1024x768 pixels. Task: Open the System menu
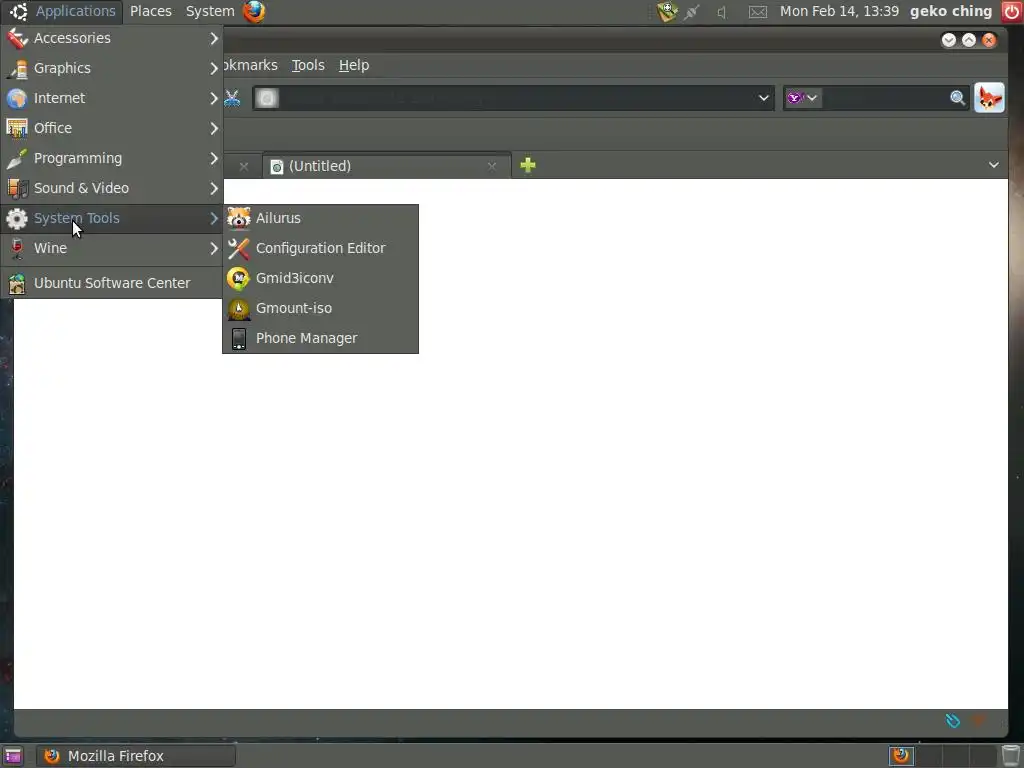point(210,11)
